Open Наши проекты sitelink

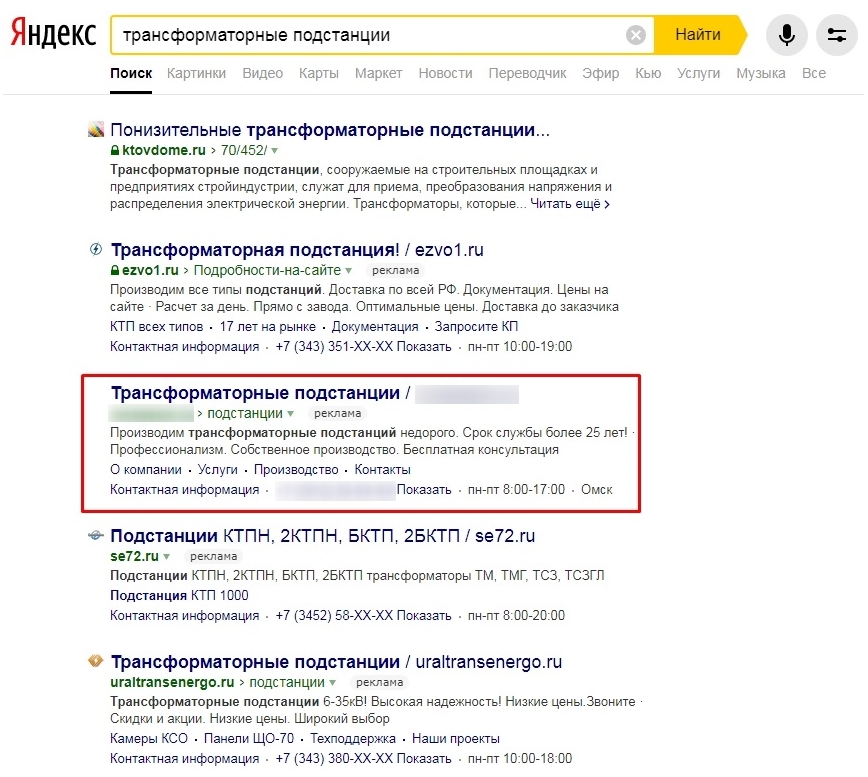click(x=456, y=738)
